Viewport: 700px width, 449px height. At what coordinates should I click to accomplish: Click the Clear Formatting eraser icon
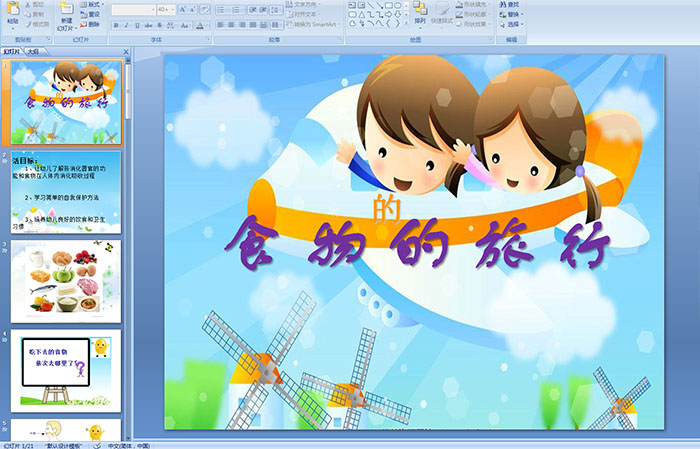tap(204, 9)
